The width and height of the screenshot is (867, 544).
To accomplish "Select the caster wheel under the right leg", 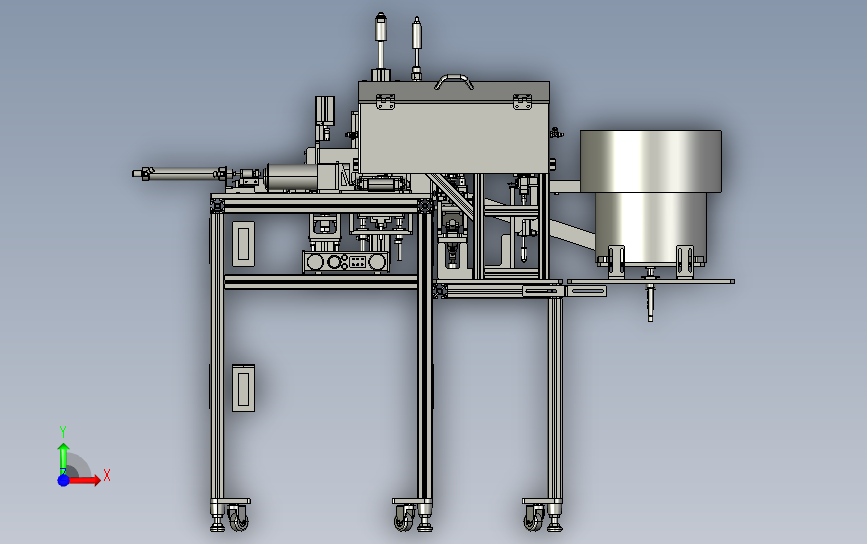I will click(x=535, y=518).
